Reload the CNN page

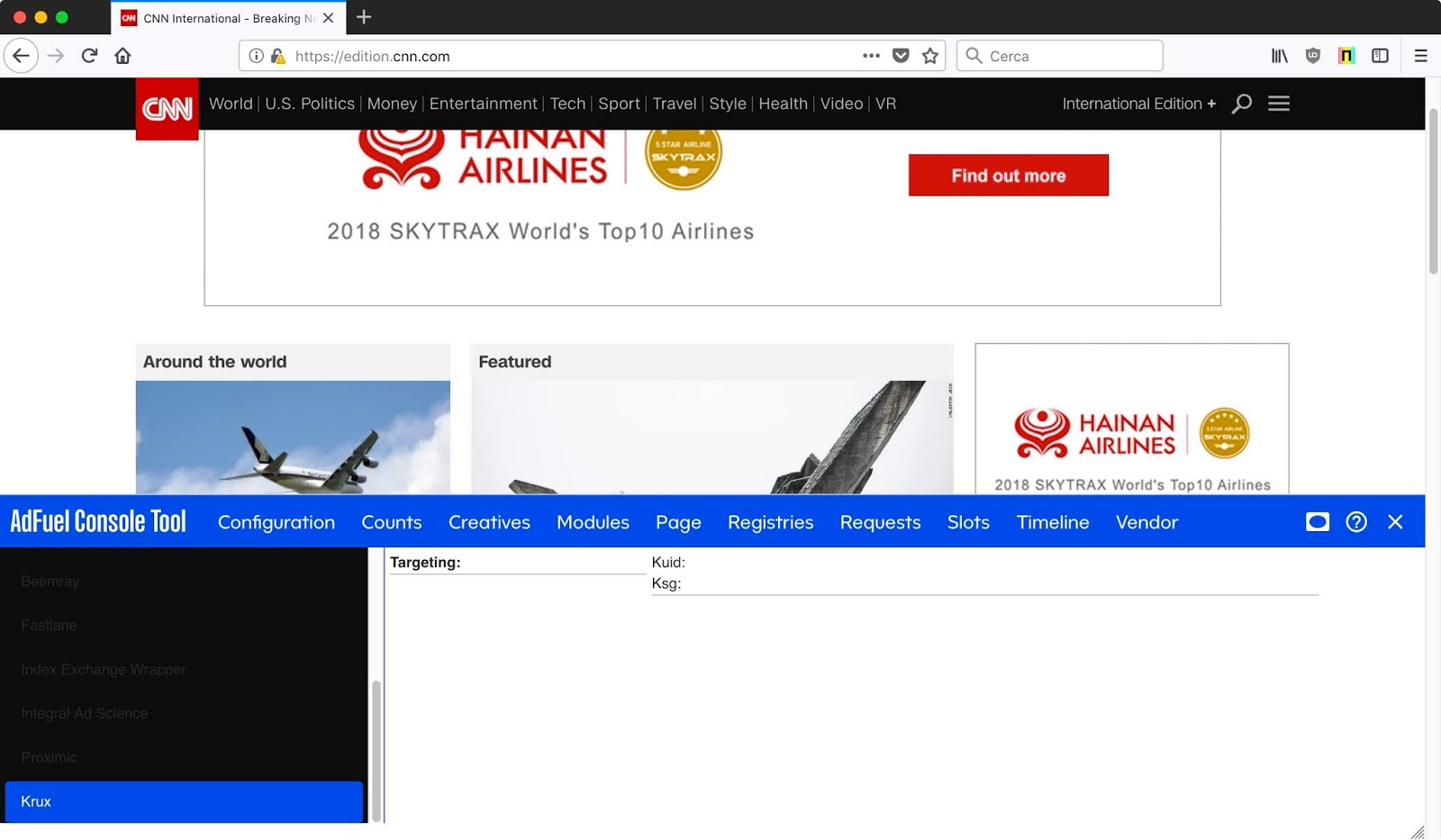[x=89, y=56]
